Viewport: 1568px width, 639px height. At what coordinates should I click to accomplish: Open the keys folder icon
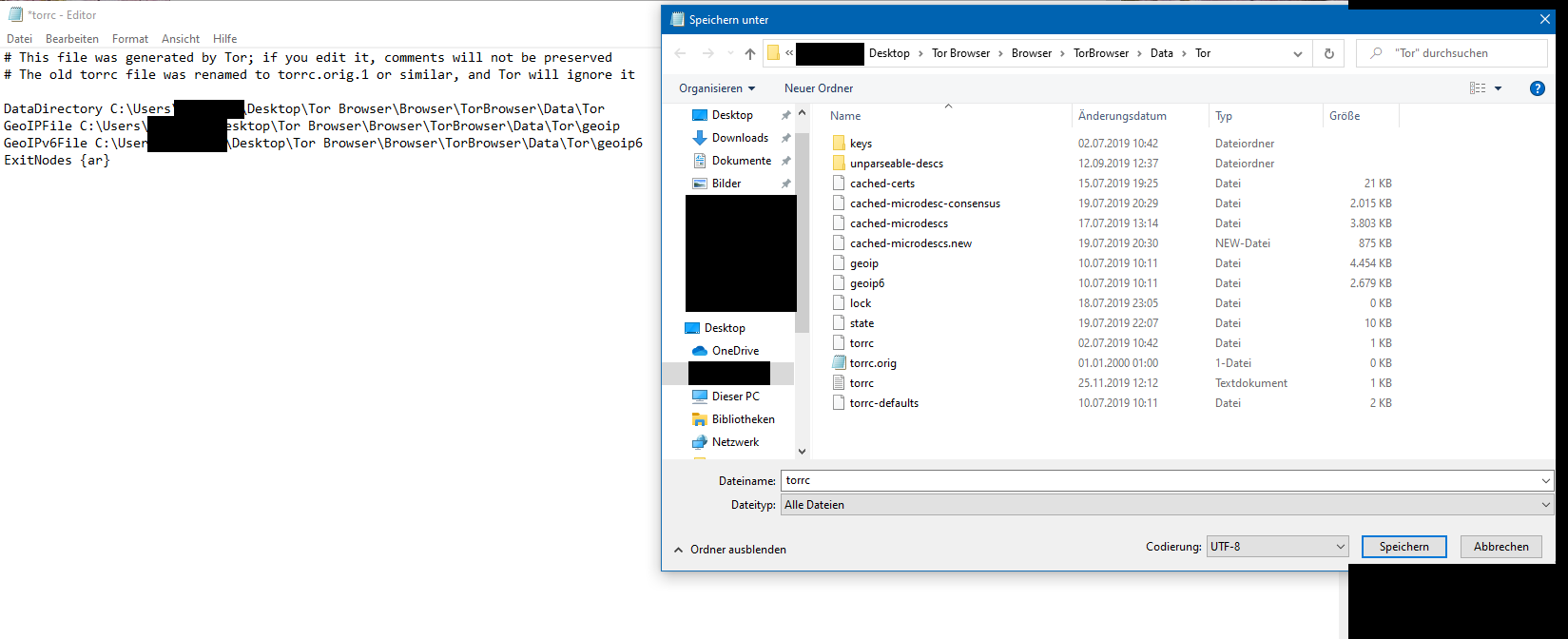point(838,144)
